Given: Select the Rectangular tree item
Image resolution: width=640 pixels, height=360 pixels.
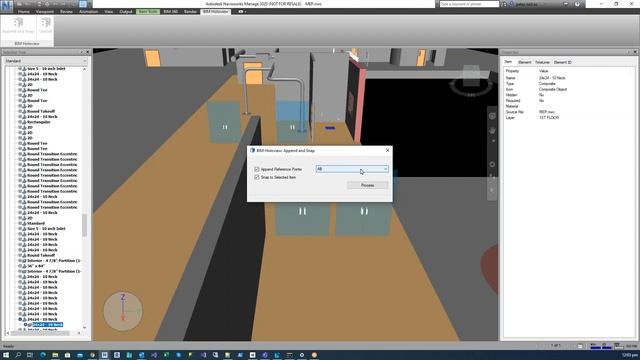Looking at the screenshot, I should coord(39,122).
